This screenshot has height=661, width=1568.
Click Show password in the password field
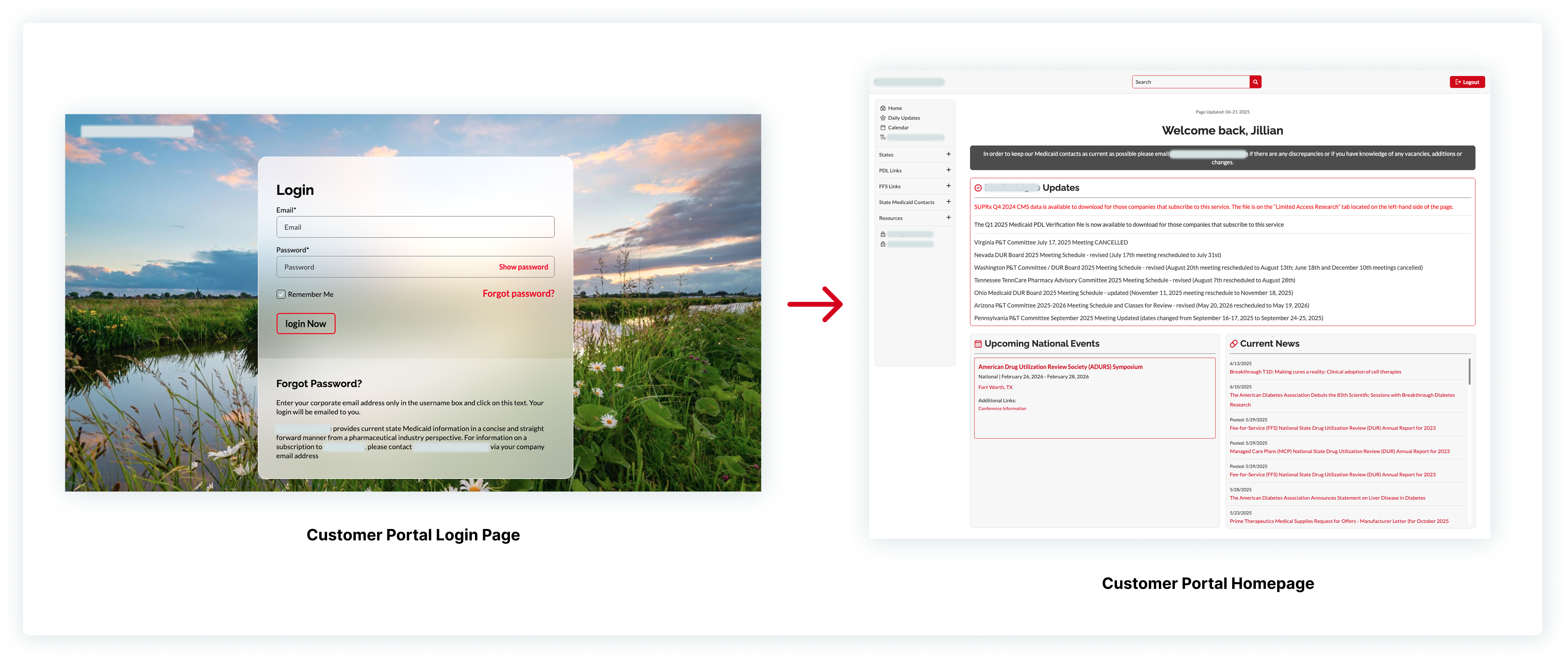pyautogui.click(x=524, y=267)
